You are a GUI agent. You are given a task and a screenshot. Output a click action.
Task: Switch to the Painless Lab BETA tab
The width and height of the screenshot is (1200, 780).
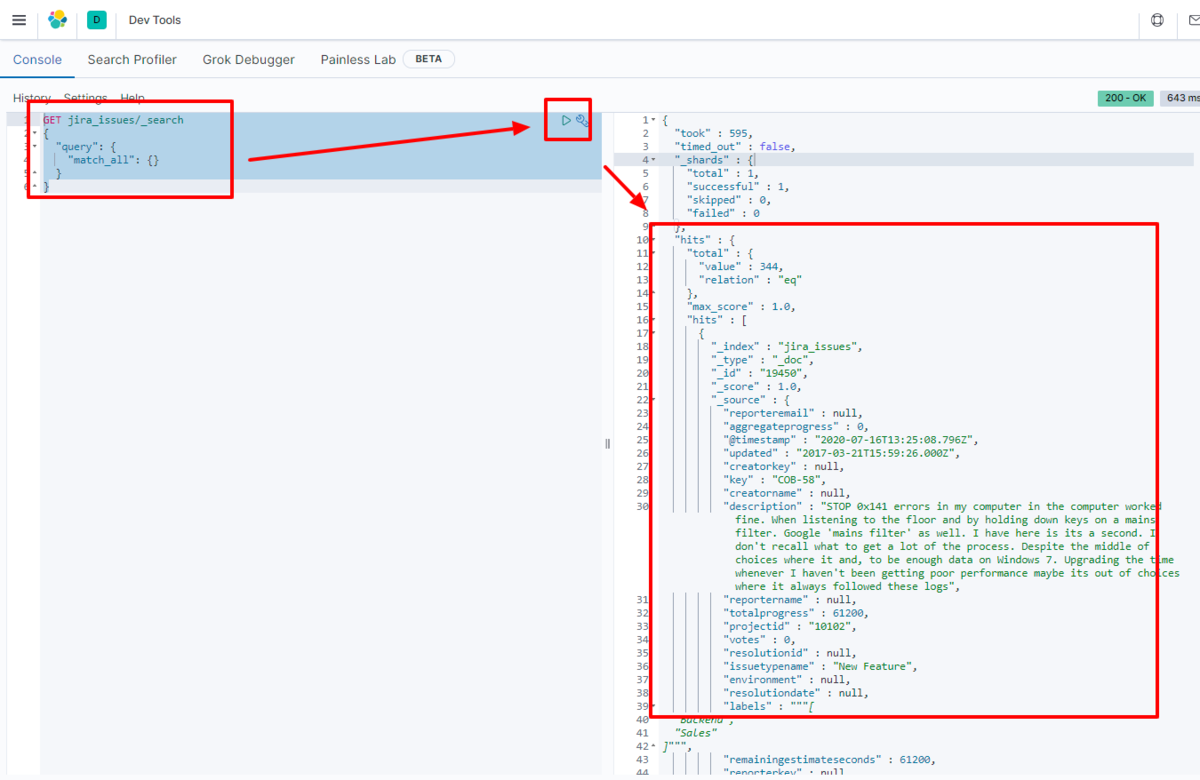click(358, 59)
